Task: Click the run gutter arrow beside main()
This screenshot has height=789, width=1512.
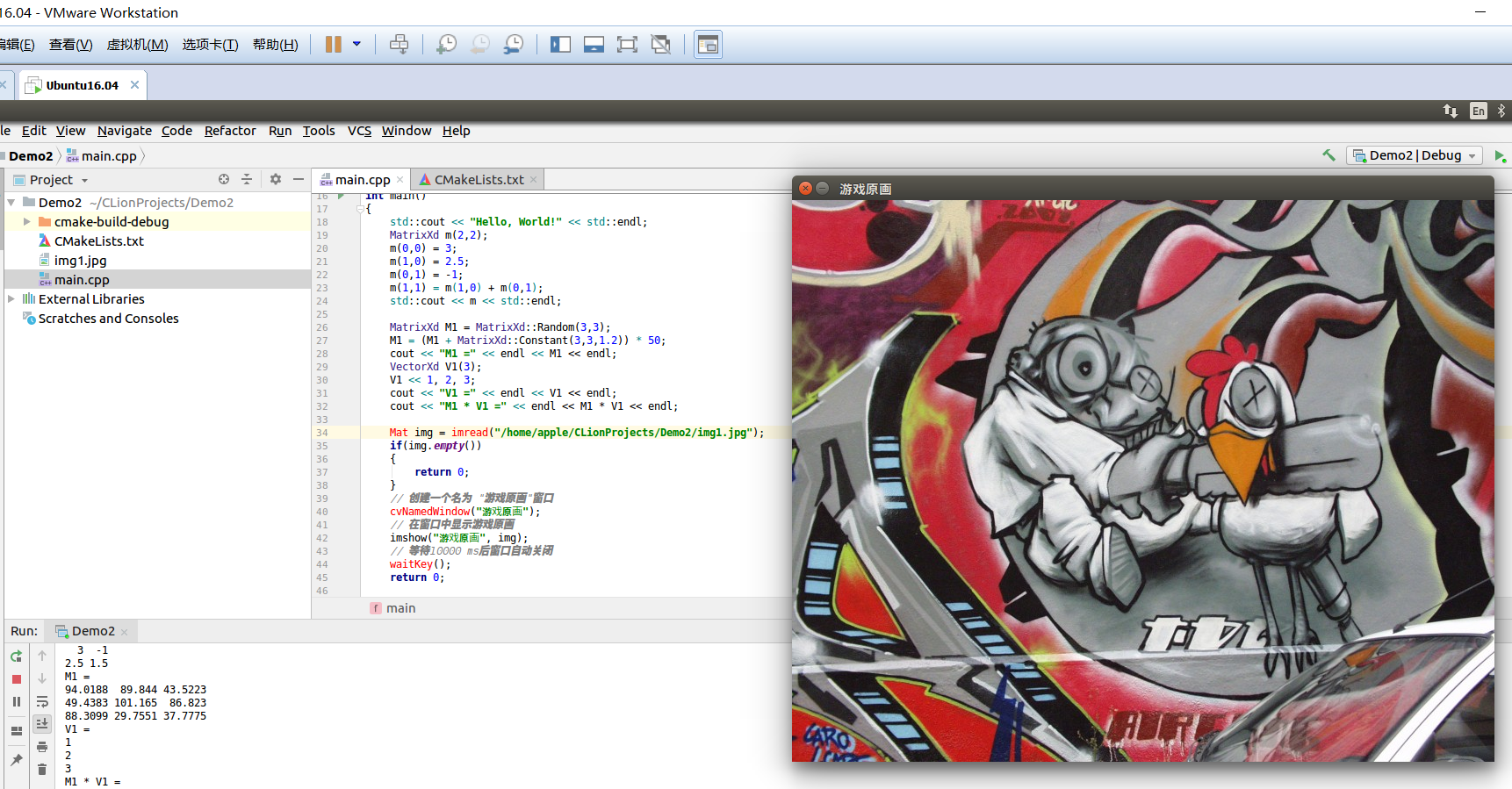Action: pos(342,197)
